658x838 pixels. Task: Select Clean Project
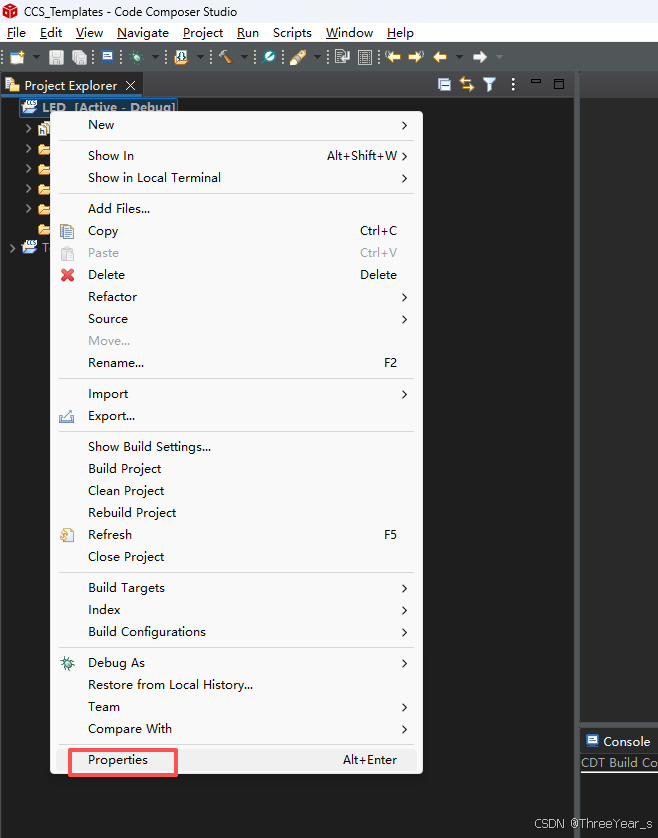click(x=236, y=491)
